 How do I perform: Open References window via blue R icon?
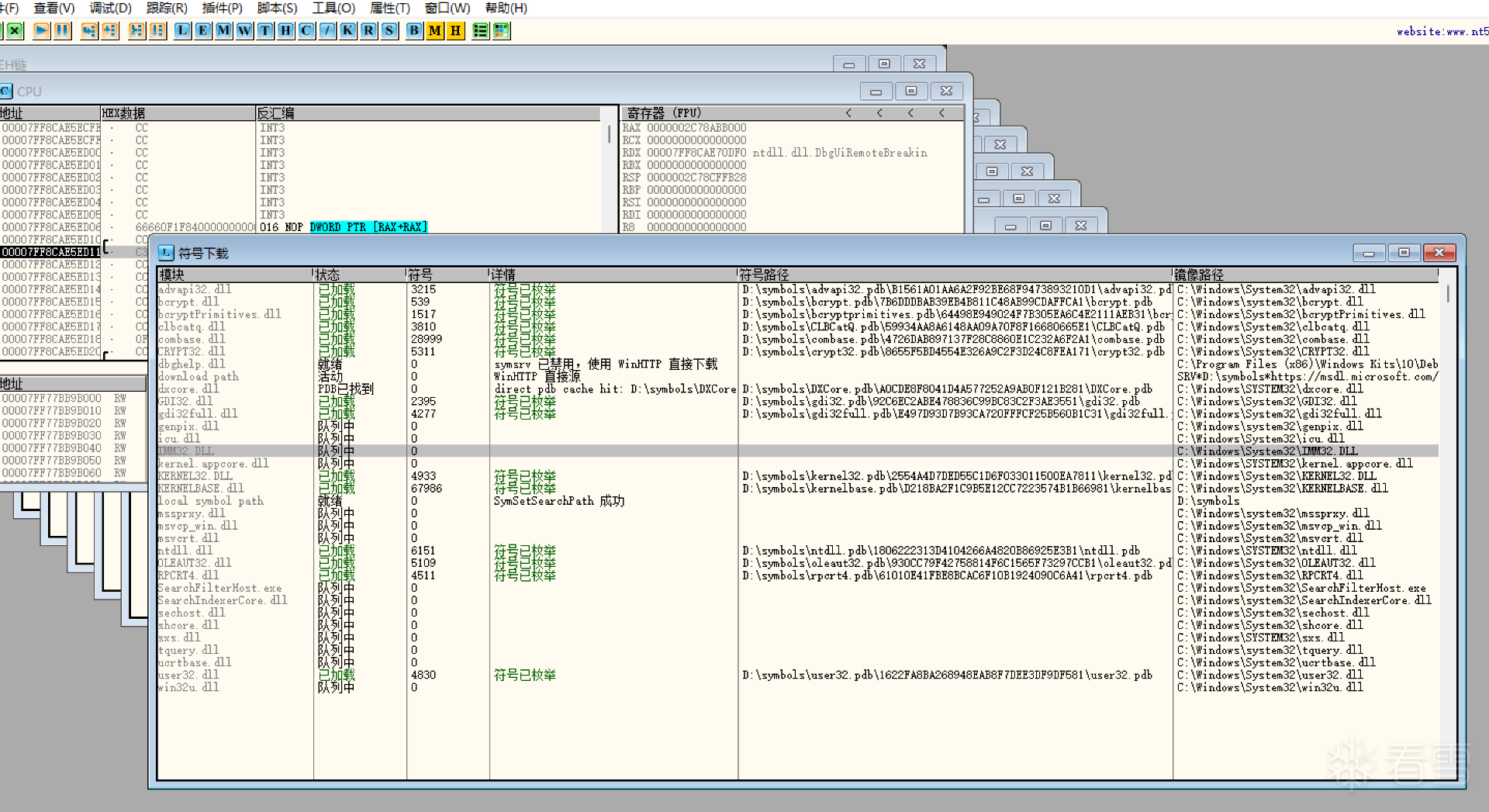point(369,30)
